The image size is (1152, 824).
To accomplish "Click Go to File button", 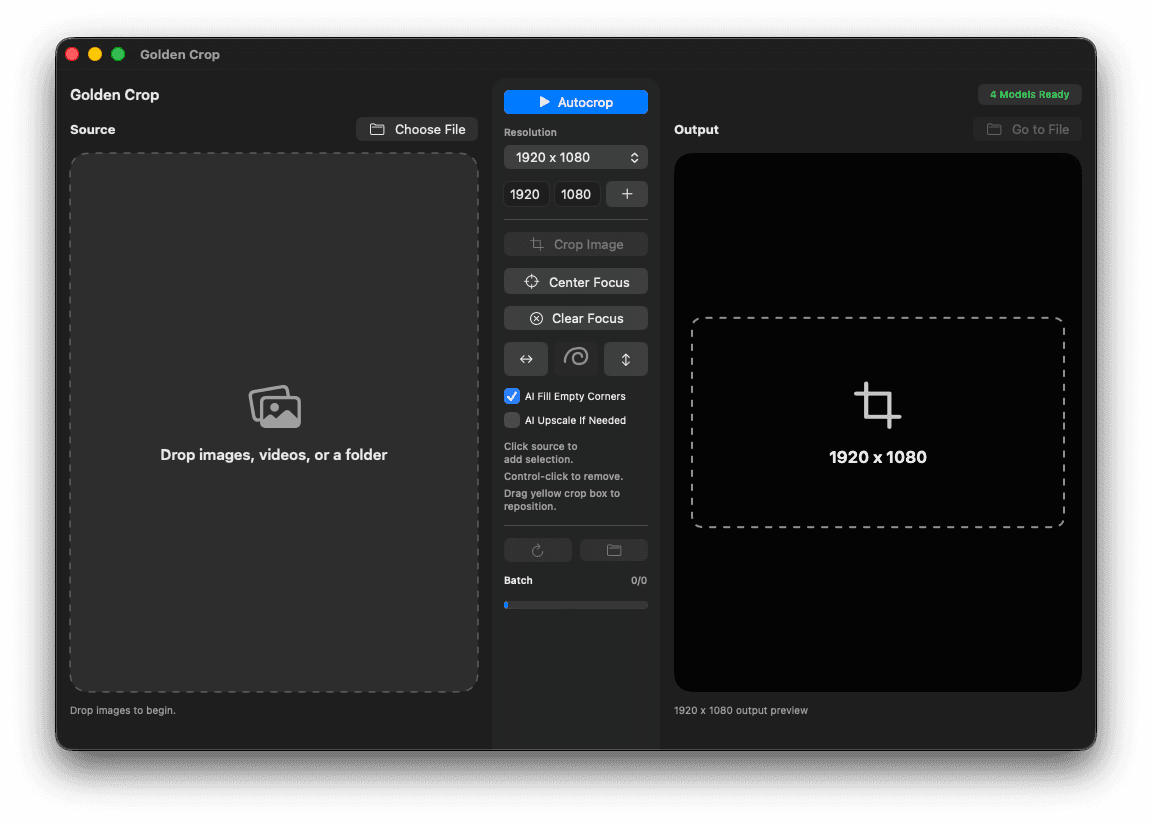I will point(1027,129).
